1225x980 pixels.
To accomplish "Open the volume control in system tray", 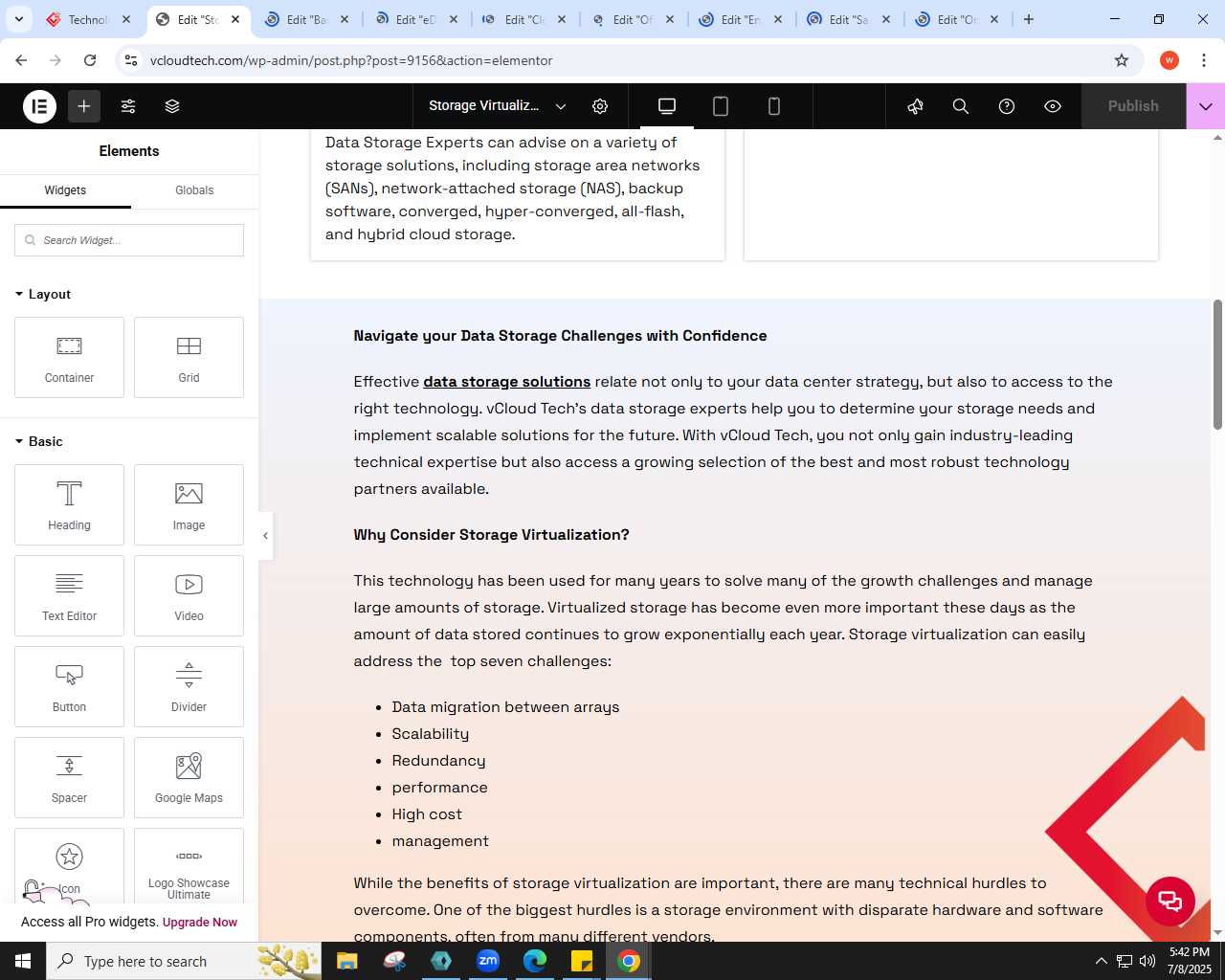I will (x=1147, y=961).
